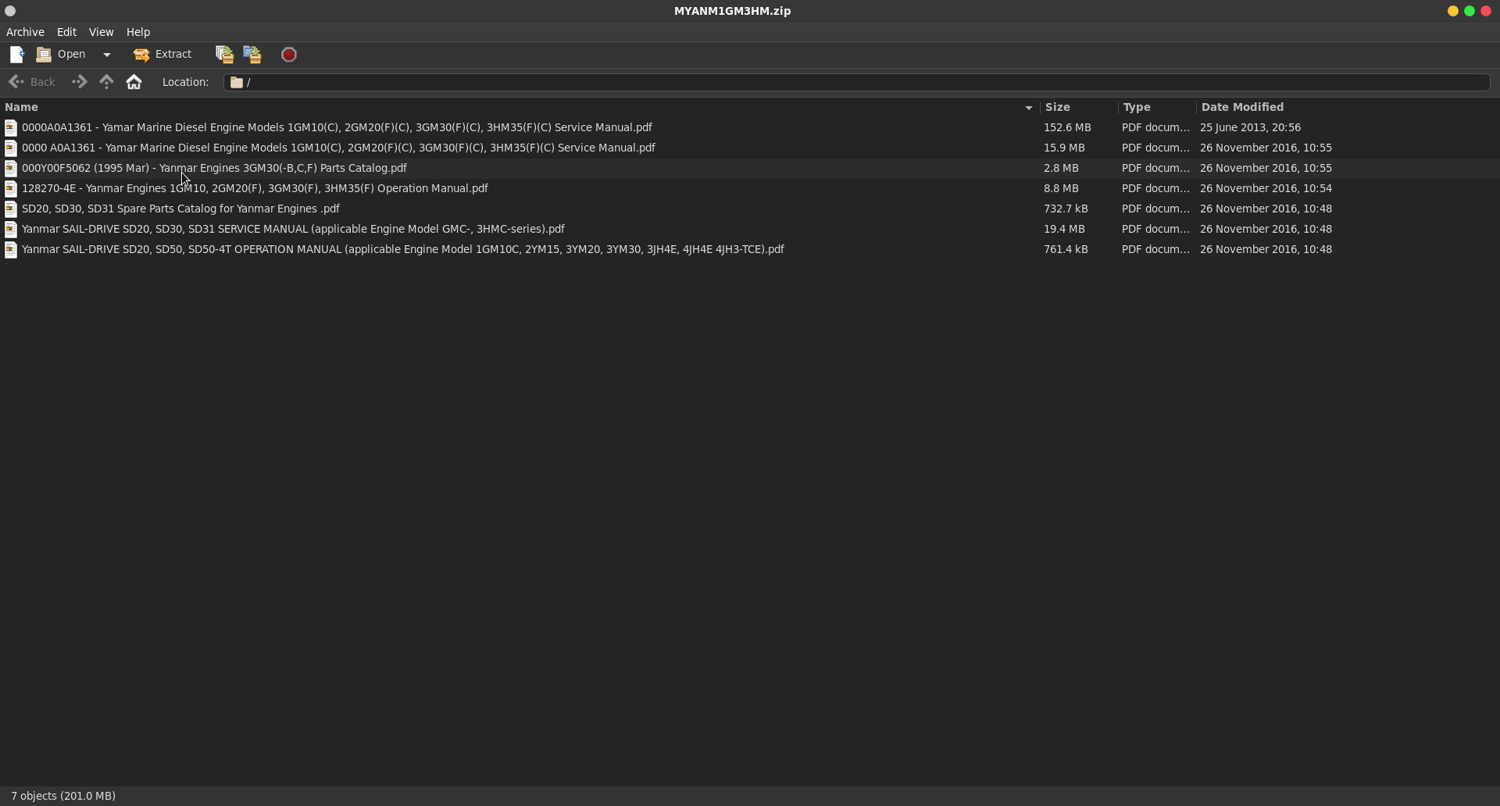Click the PDF icon beside SAIL-DRIVE SERVICE MANUAL
The width and height of the screenshot is (1500, 806).
pyautogui.click(x=11, y=229)
